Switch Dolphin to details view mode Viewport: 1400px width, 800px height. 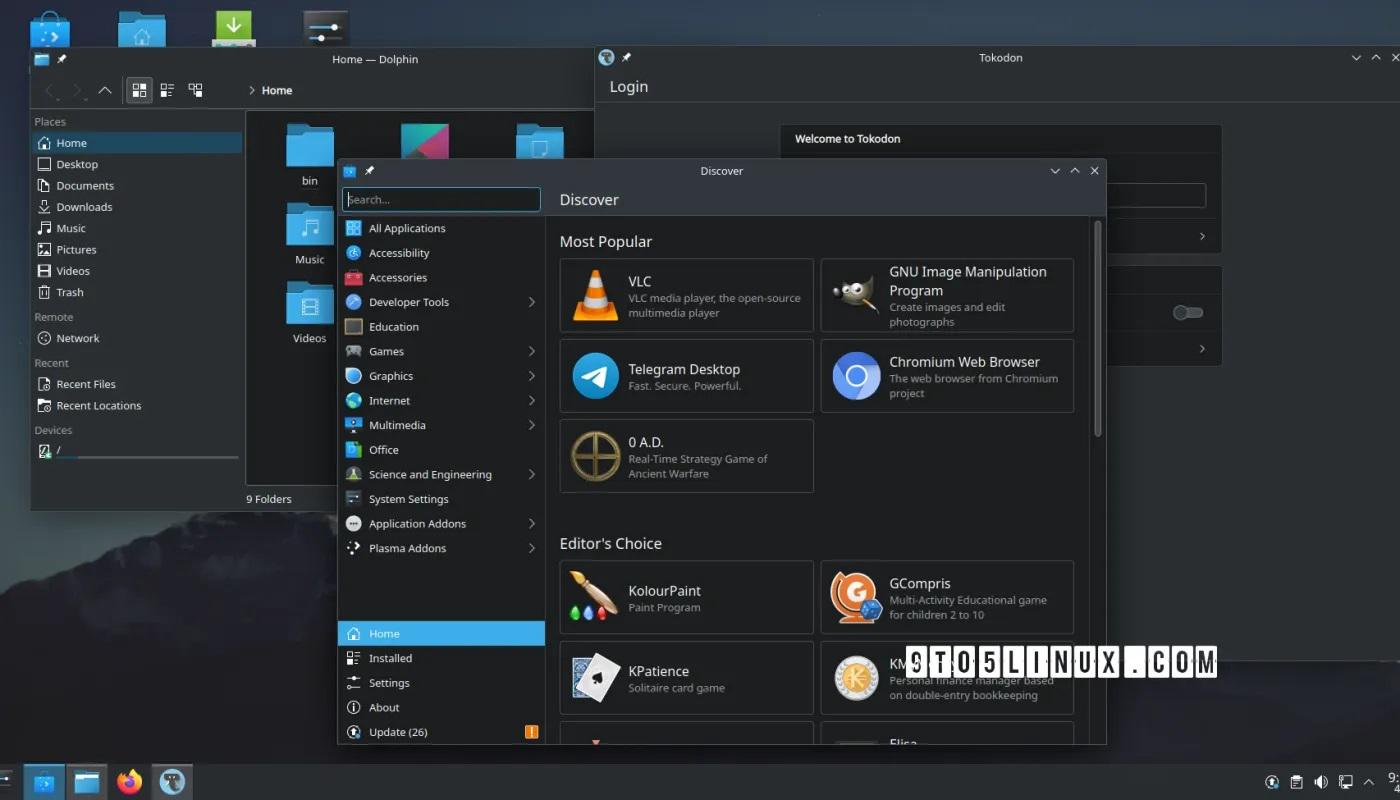[x=195, y=90]
